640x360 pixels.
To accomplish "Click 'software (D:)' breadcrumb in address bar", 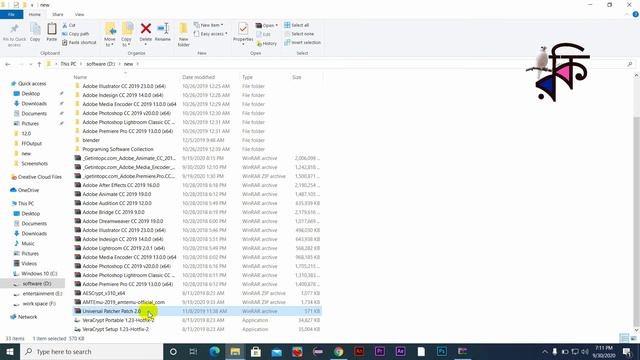I will [x=100, y=64].
